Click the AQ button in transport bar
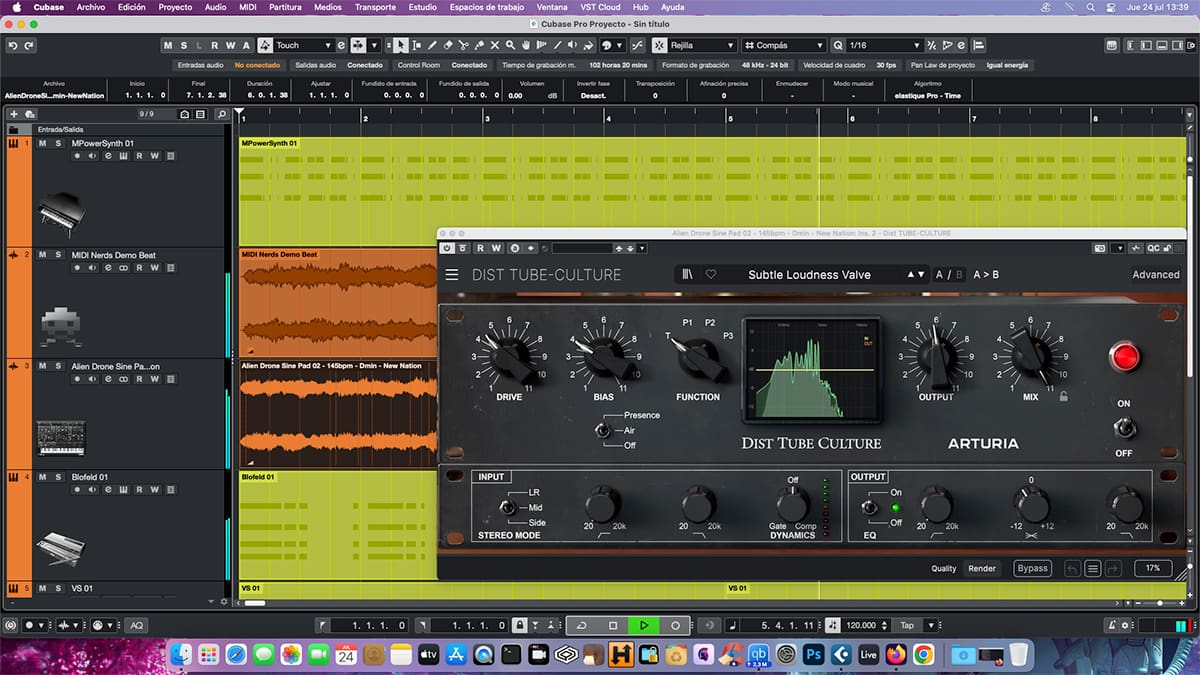Screen dimensions: 1200x675 tap(136, 625)
